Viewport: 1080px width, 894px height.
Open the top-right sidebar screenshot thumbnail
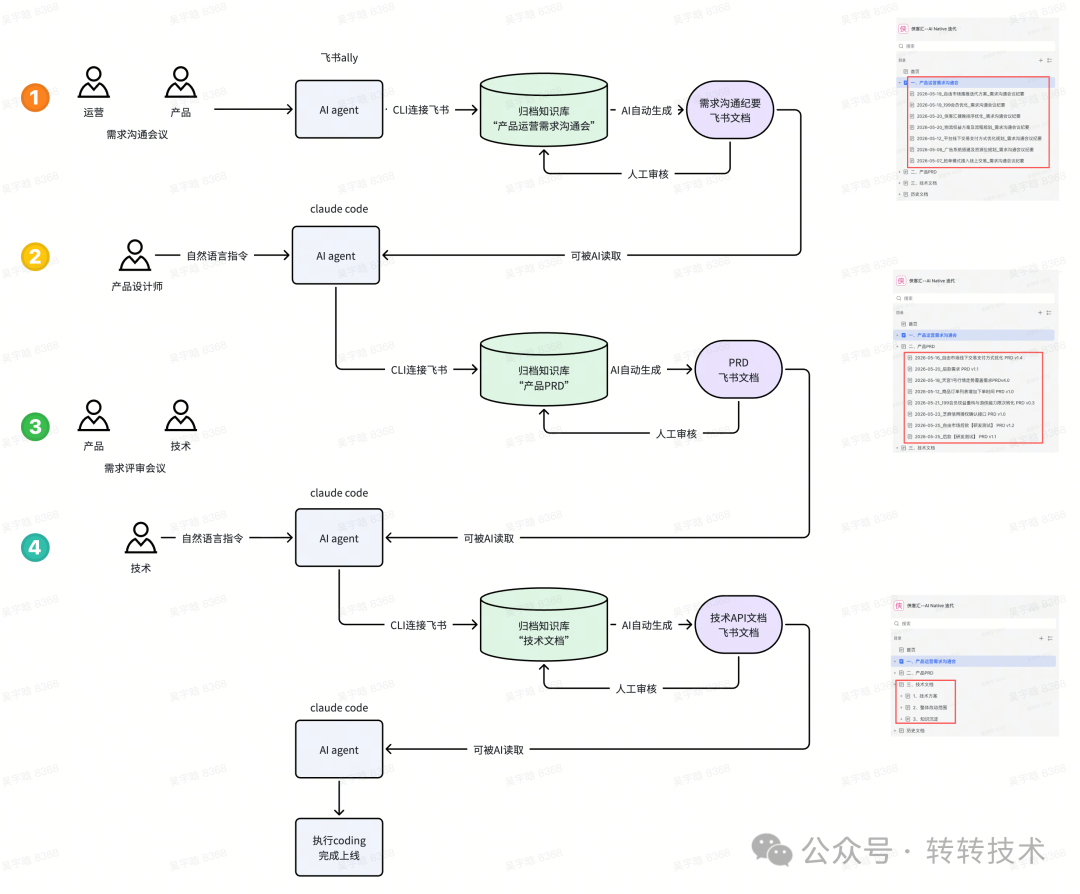point(977,109)
